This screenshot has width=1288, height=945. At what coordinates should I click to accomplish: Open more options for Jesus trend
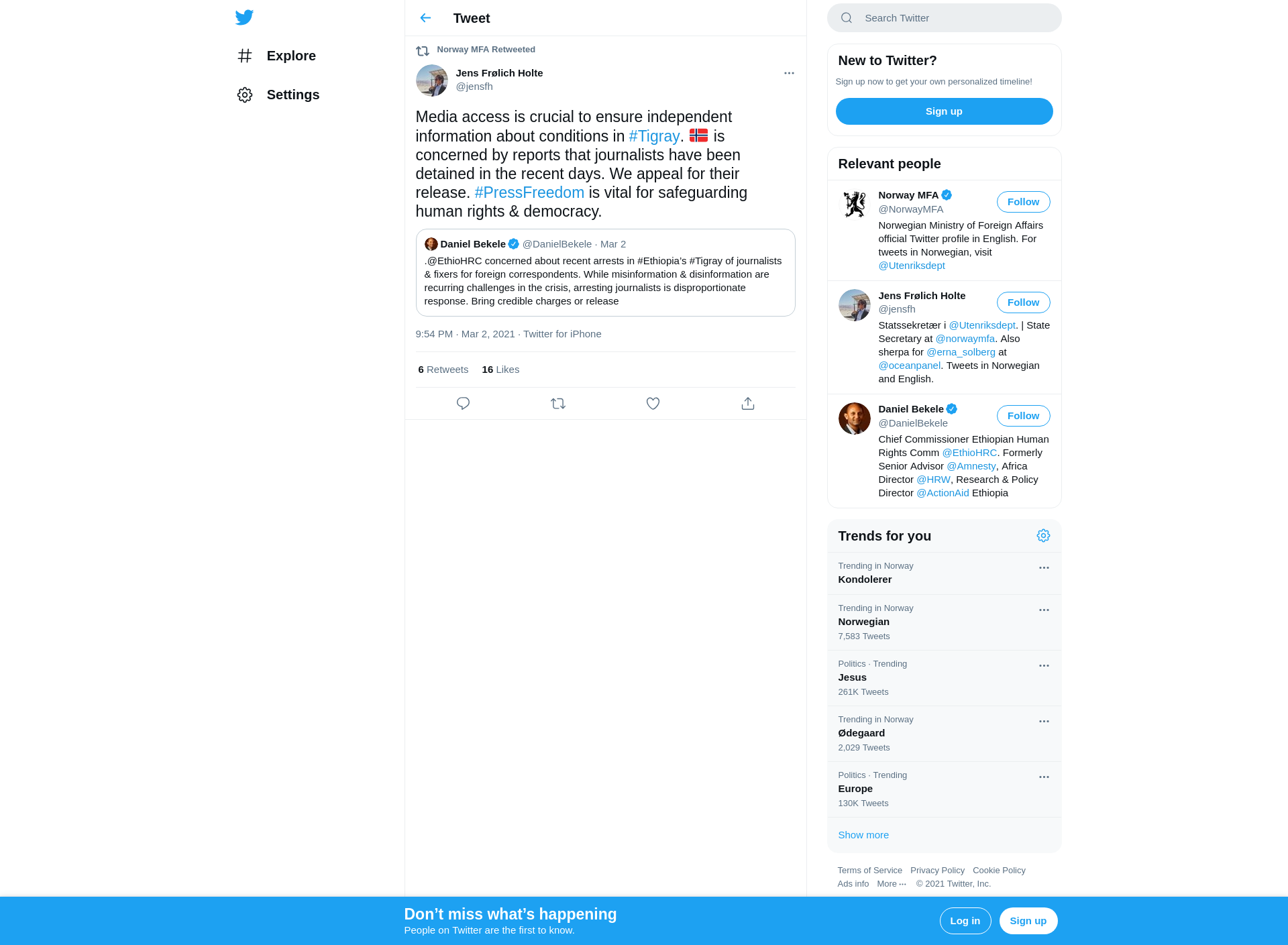coord(1044,665)
